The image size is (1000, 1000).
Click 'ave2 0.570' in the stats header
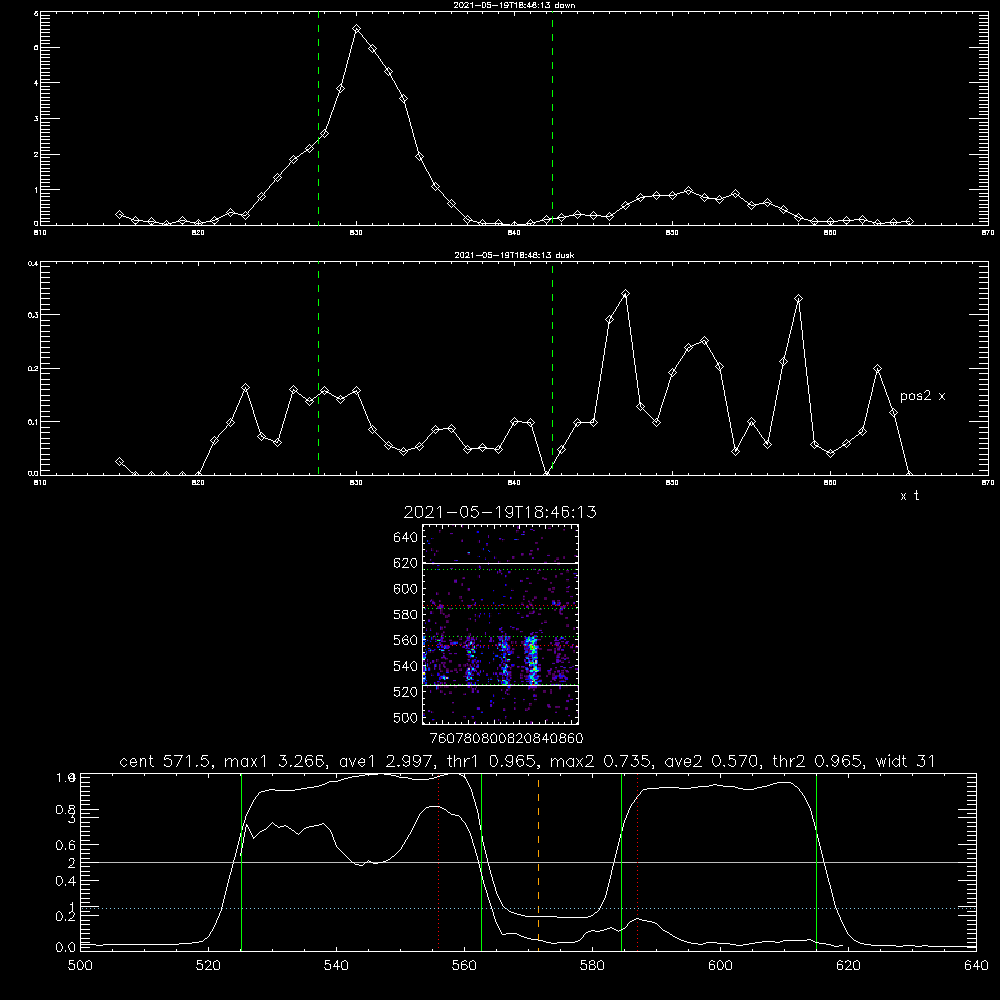point(711,761)
